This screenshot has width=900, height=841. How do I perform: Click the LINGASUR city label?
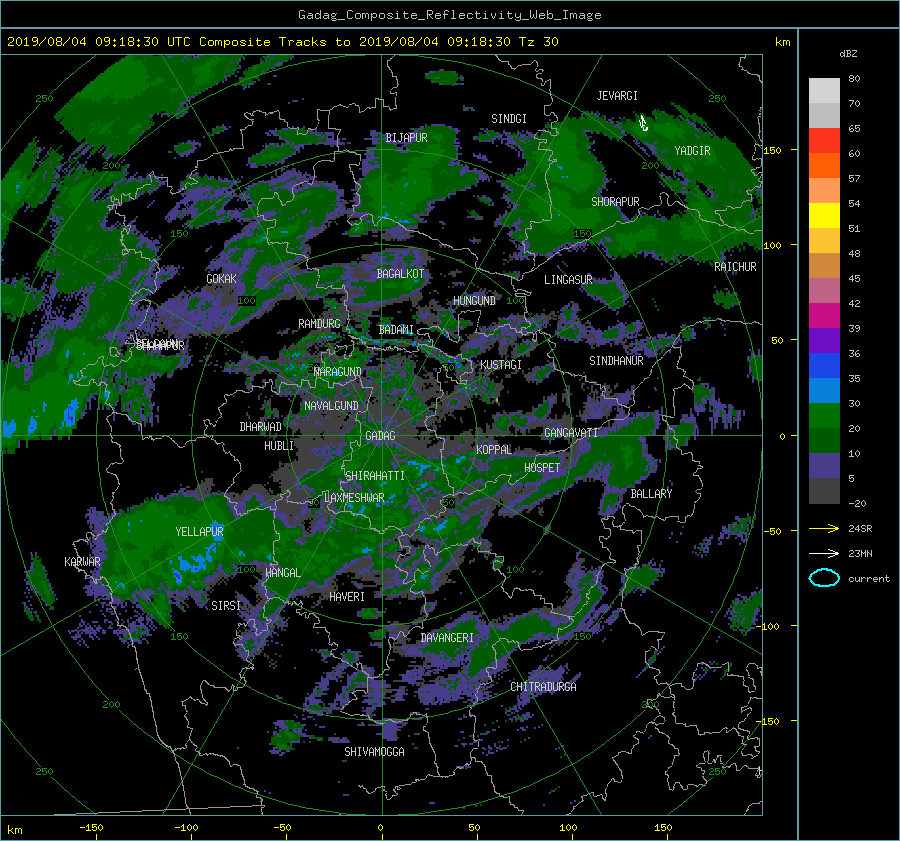568,280
